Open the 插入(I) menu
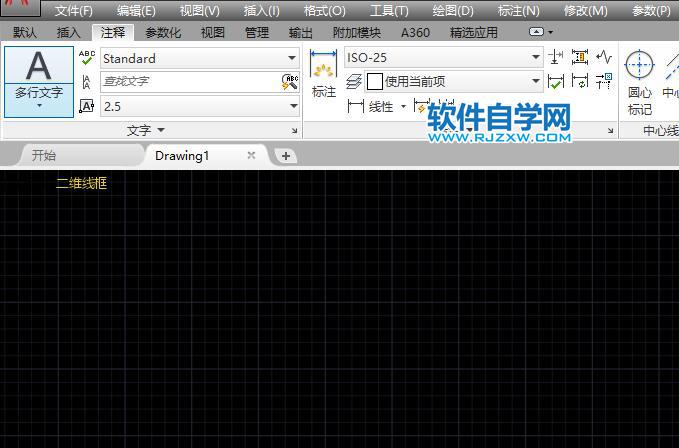The width and height of the screenshot is (679, 448). (262, 10)
